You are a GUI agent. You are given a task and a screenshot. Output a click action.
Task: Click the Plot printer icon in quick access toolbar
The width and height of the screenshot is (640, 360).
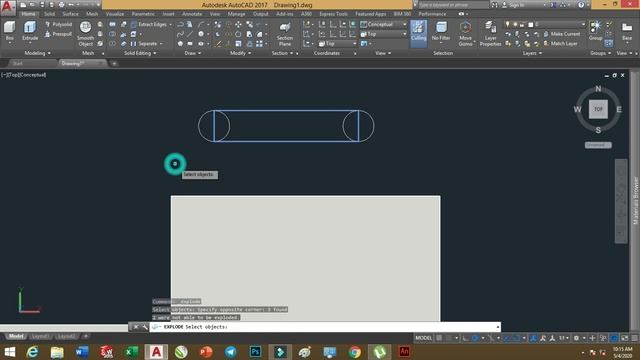(x=61, y=5)
